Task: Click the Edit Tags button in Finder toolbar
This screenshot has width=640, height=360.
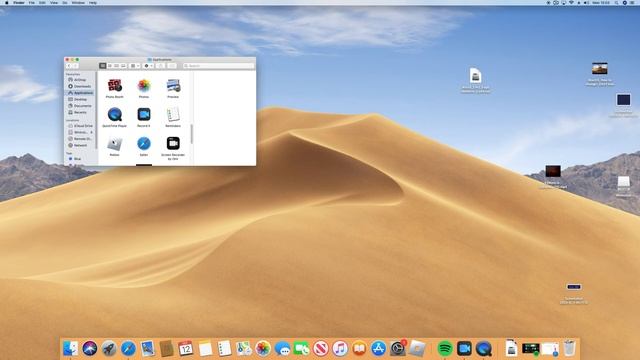Action: [x=172, y=66]
